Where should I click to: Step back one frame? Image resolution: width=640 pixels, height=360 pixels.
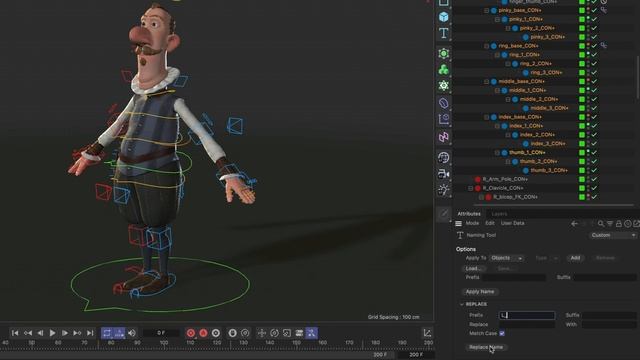[40, 333]
